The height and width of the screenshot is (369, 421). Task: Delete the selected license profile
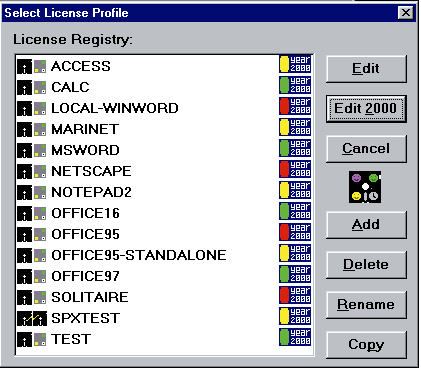[x=366, y=265]
